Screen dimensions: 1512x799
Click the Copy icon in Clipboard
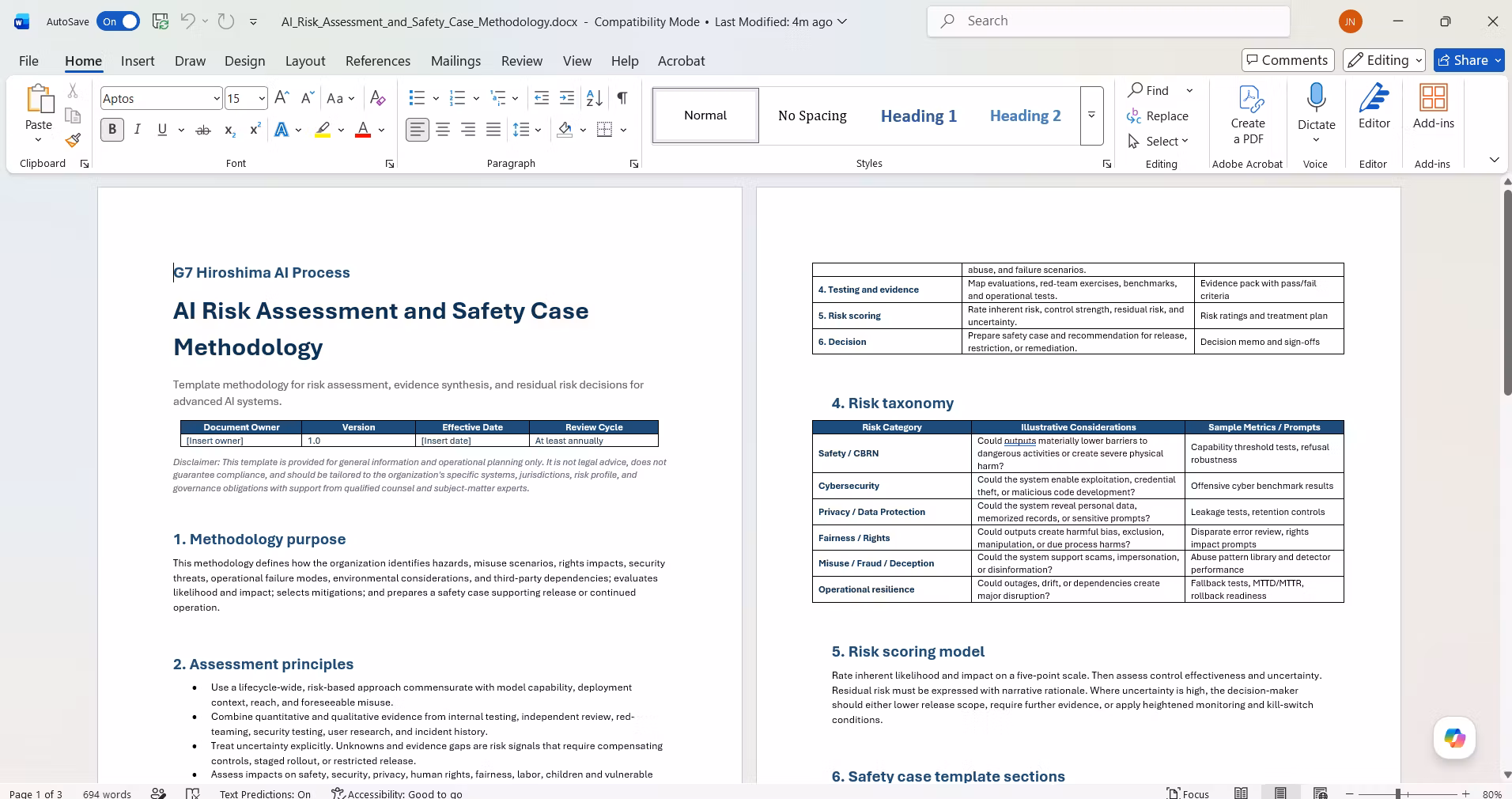pos(73,115)
